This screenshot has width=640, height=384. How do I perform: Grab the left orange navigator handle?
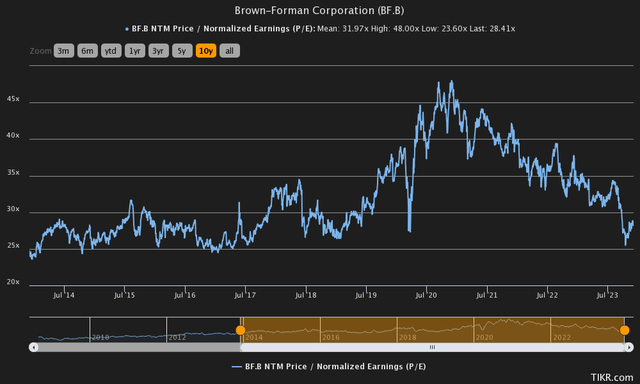[240, 330]
